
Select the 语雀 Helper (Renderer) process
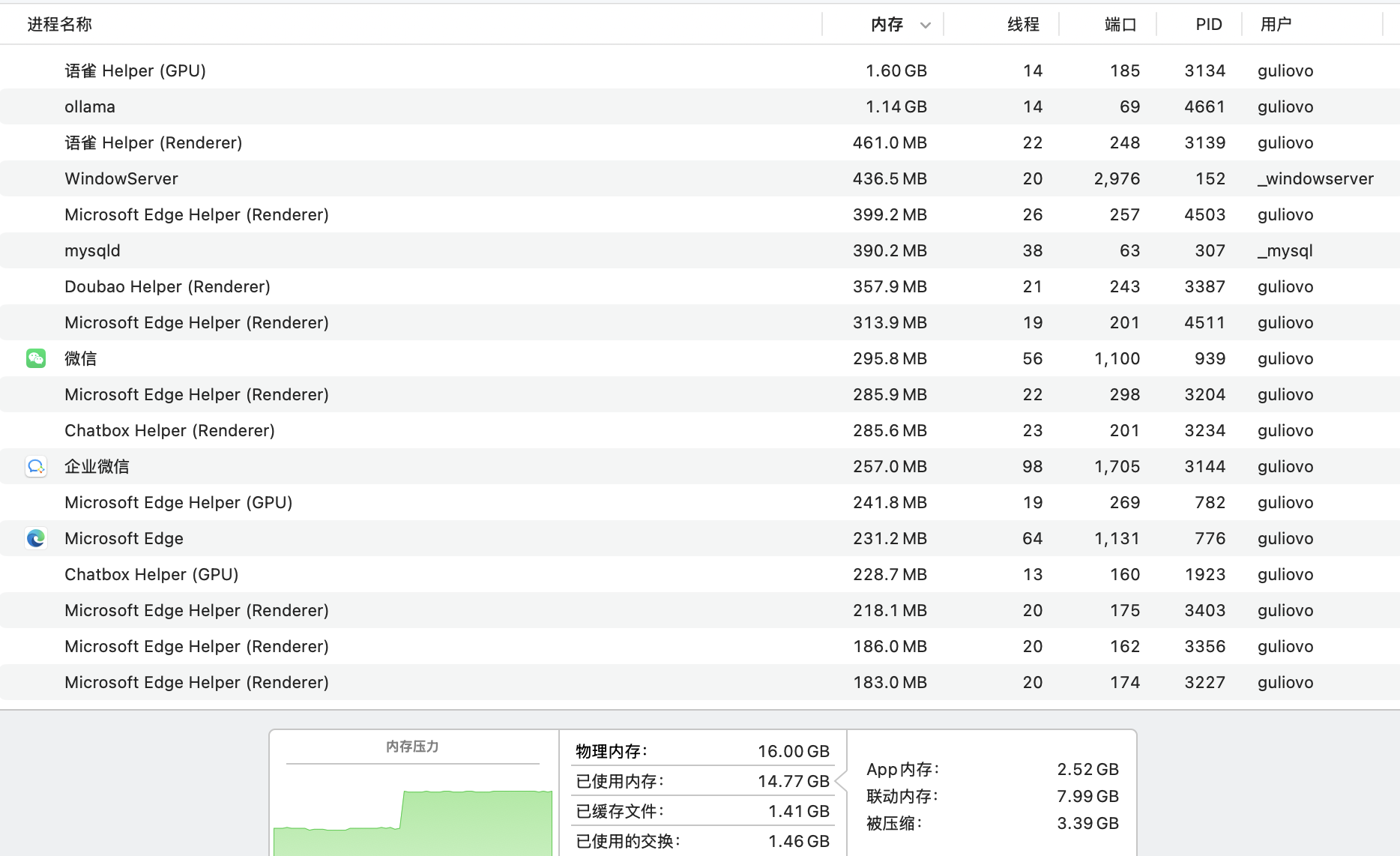(700, 142)
